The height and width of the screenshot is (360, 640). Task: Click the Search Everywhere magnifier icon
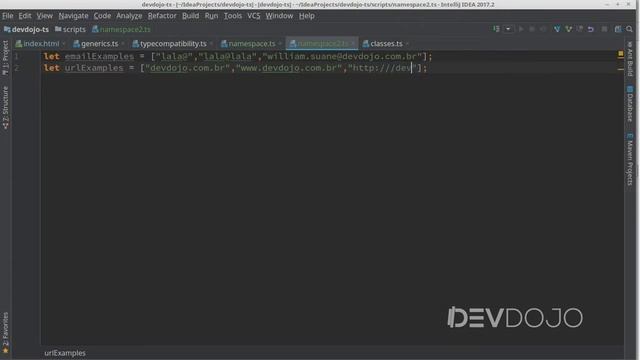click(x=629, y=29)
